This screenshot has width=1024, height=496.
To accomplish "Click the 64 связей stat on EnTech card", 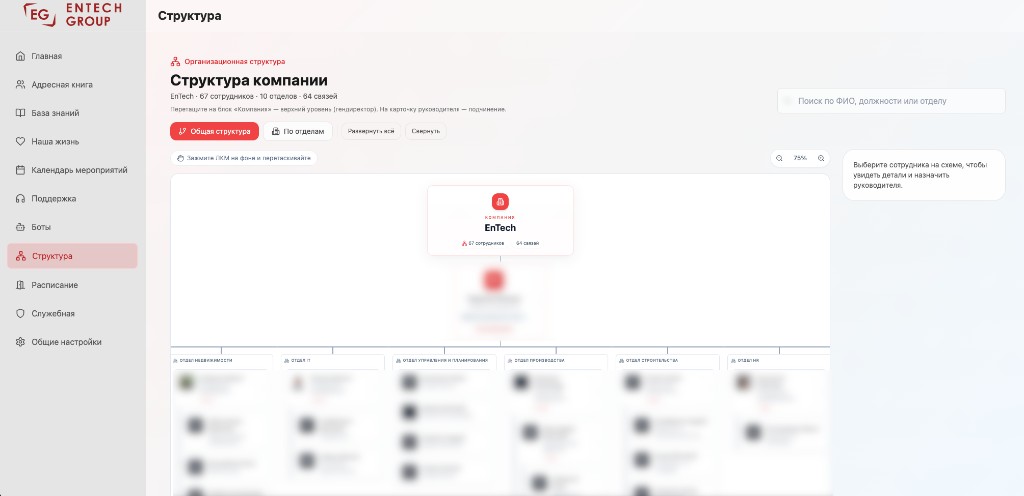I will (528, 243).
